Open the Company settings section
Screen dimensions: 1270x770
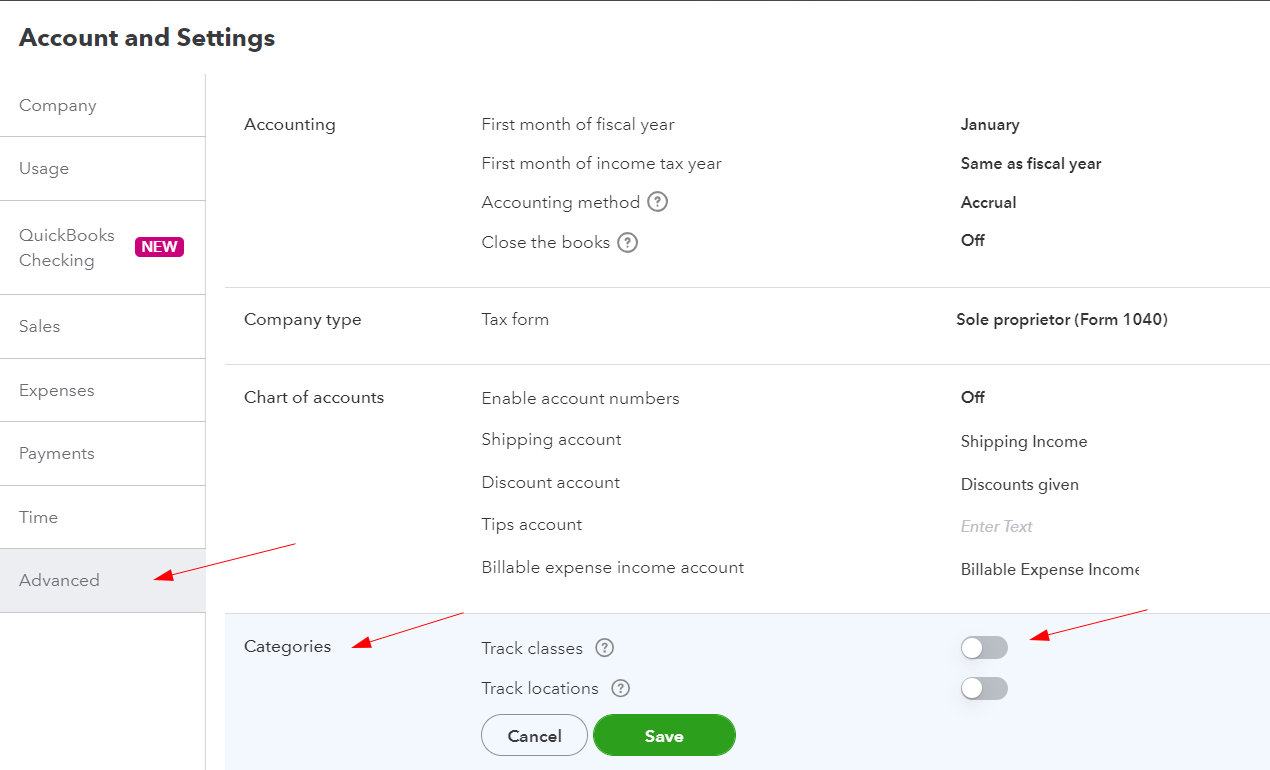pyautogui.click(x=57, y=105)
